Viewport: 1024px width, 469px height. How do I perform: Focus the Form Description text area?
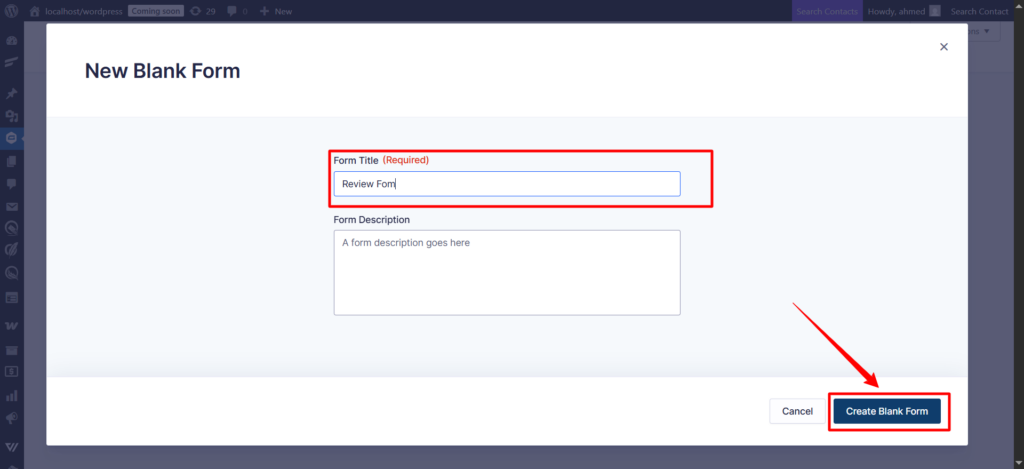(x=507, y=272)
